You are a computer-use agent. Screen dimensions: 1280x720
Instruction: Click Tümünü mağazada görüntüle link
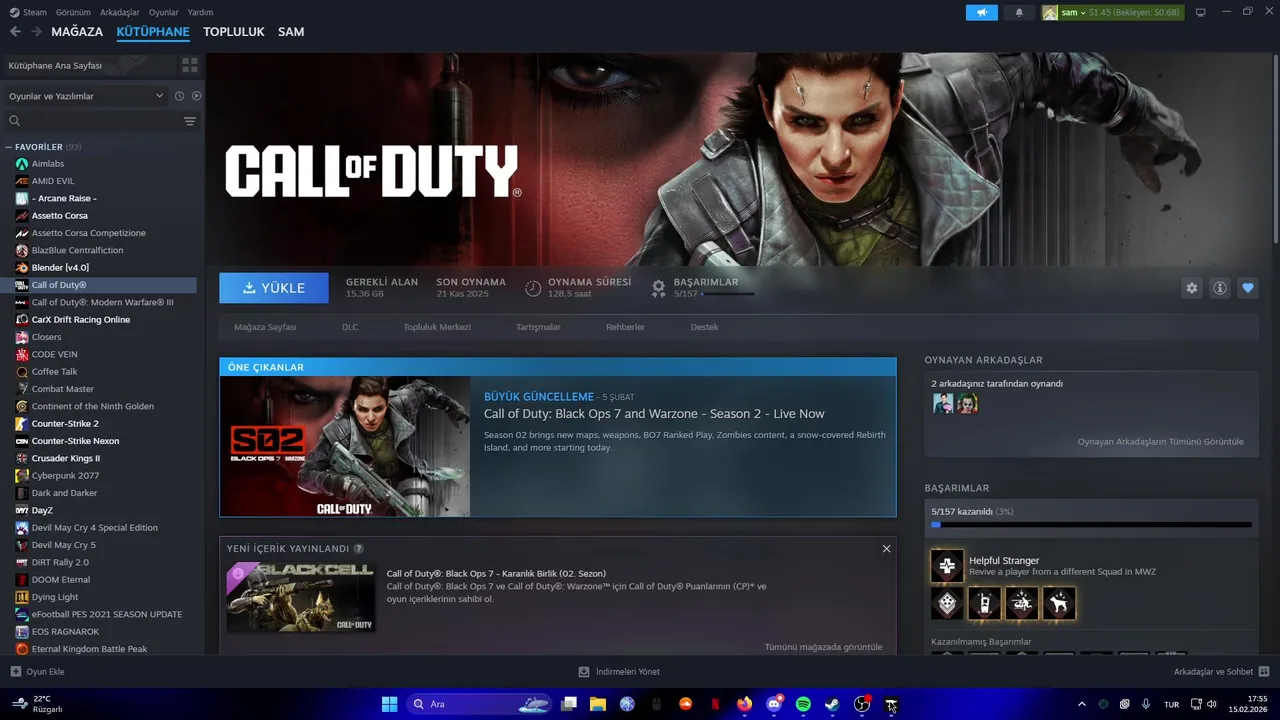[824, 647]
